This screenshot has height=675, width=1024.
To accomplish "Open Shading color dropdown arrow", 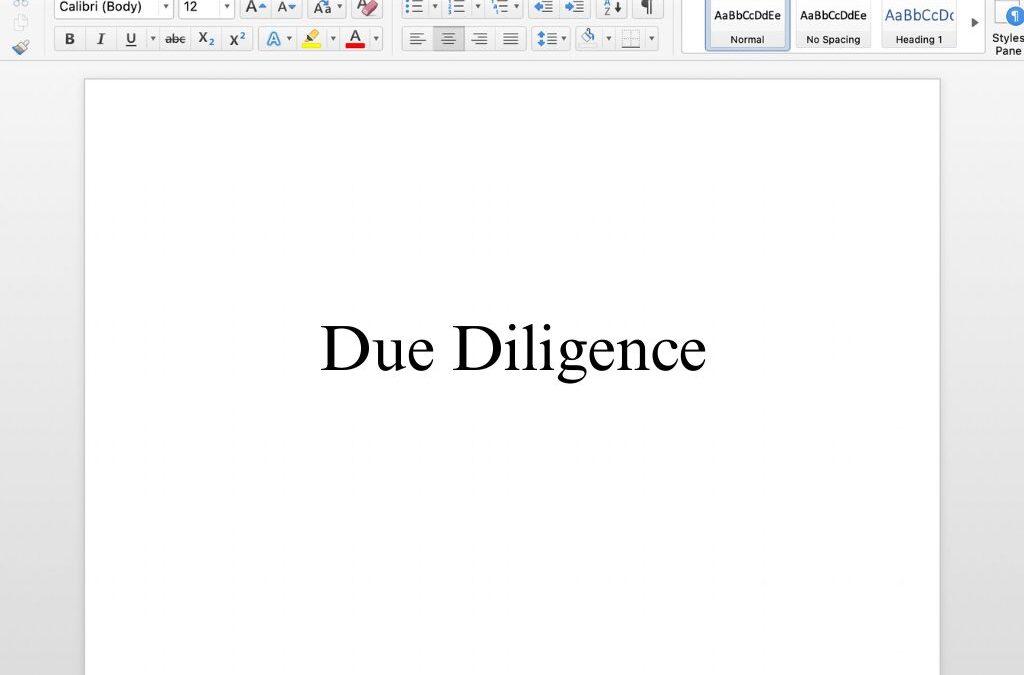I will coord(609,39).
